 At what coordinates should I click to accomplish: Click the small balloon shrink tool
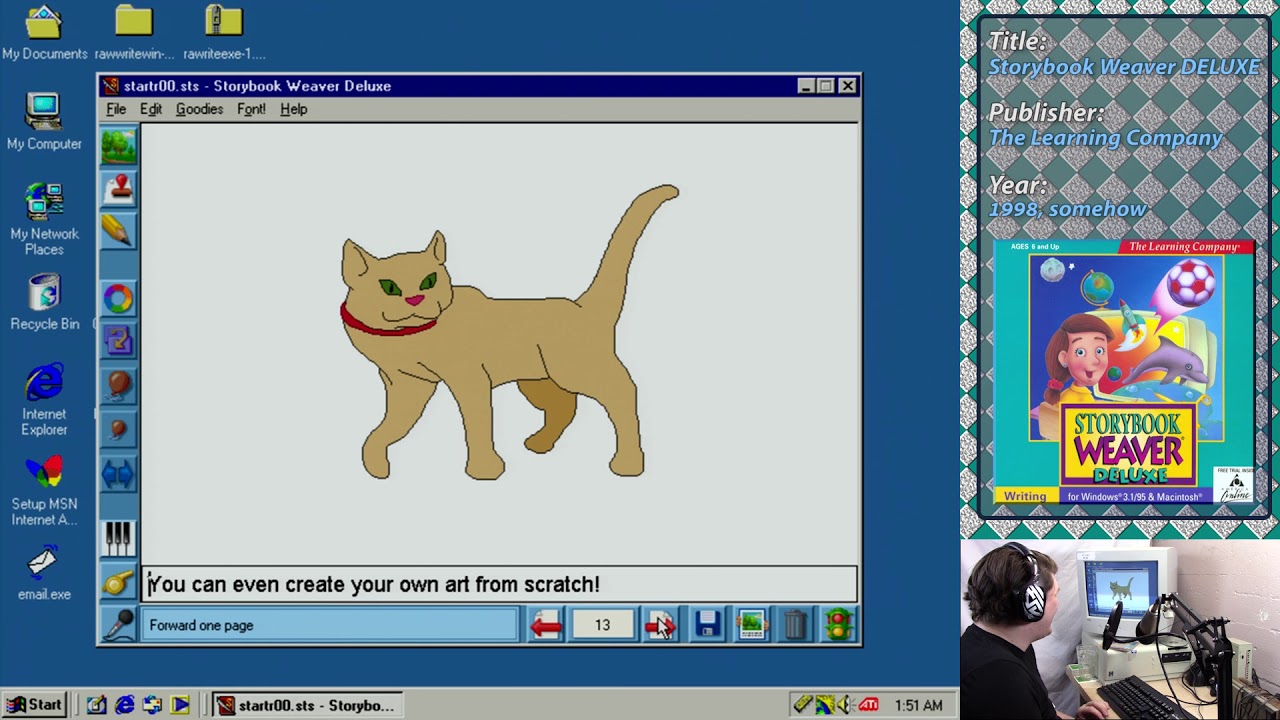click(118, 429)
